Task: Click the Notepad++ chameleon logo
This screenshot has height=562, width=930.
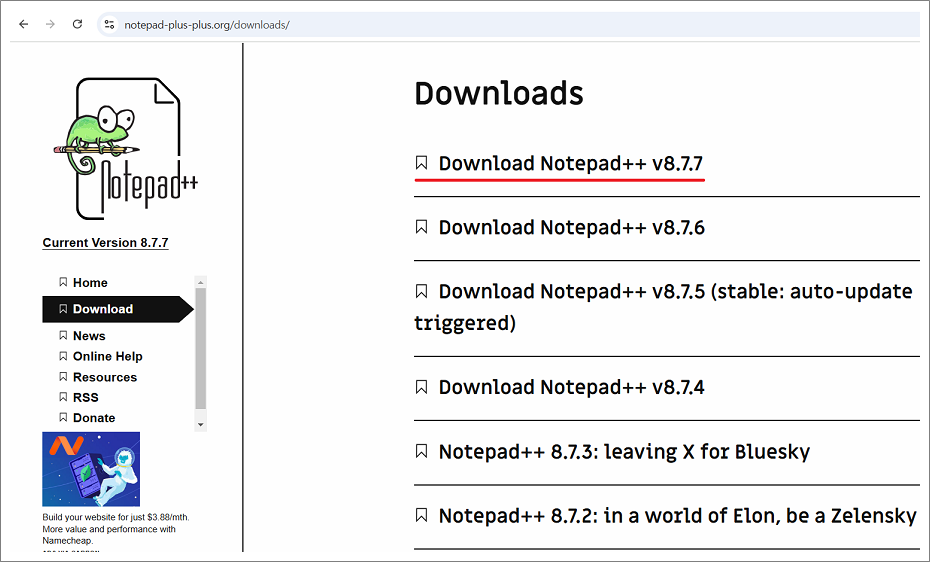Action: (126, 149)
